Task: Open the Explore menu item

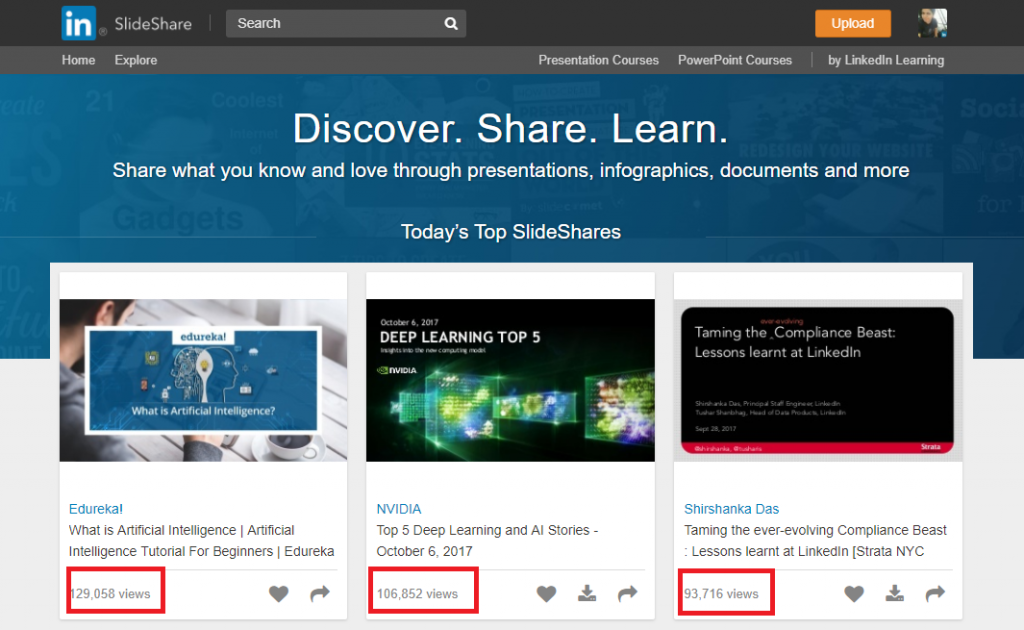Action: pos(136,60)
